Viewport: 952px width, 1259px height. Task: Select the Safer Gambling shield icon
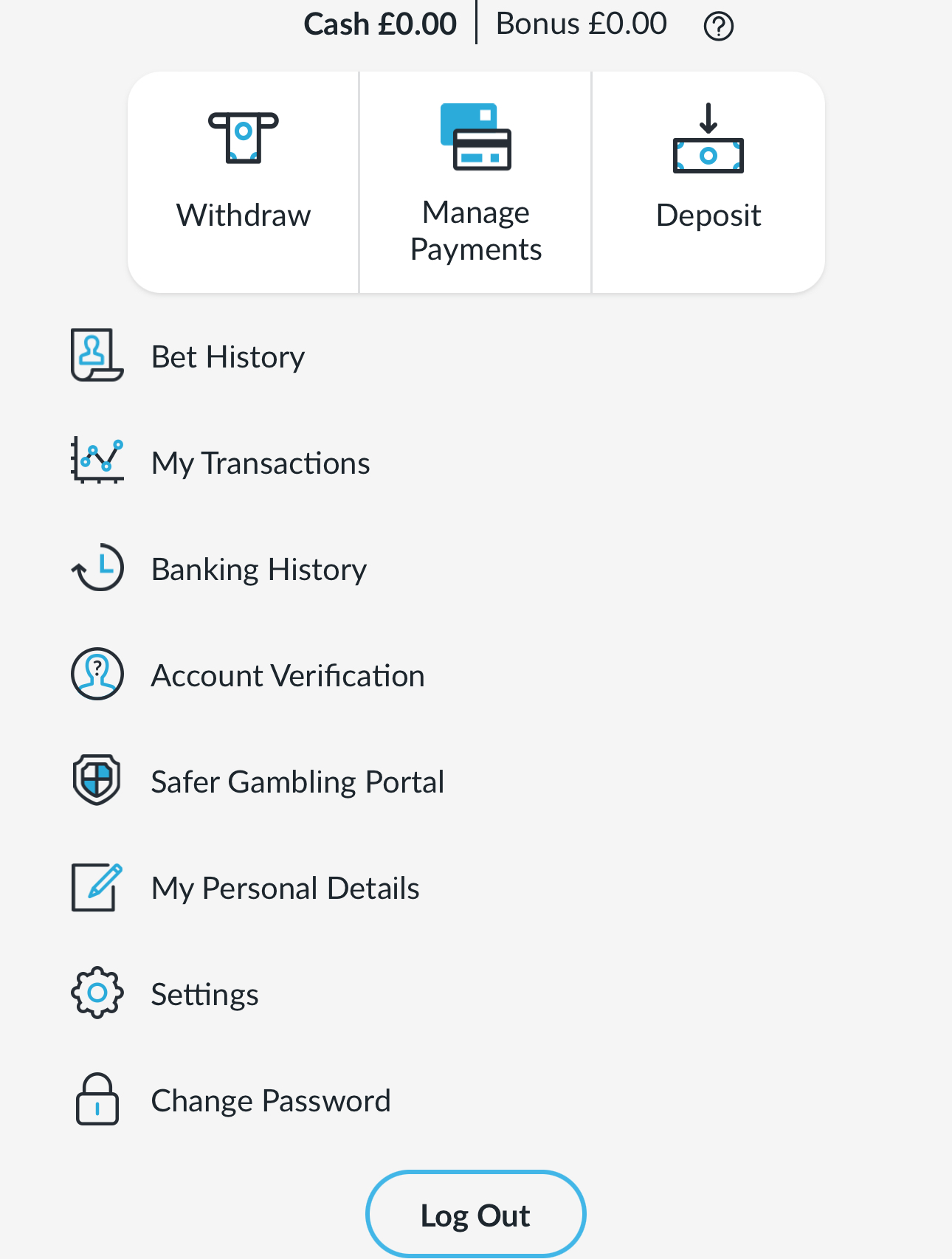coord(97,780)
